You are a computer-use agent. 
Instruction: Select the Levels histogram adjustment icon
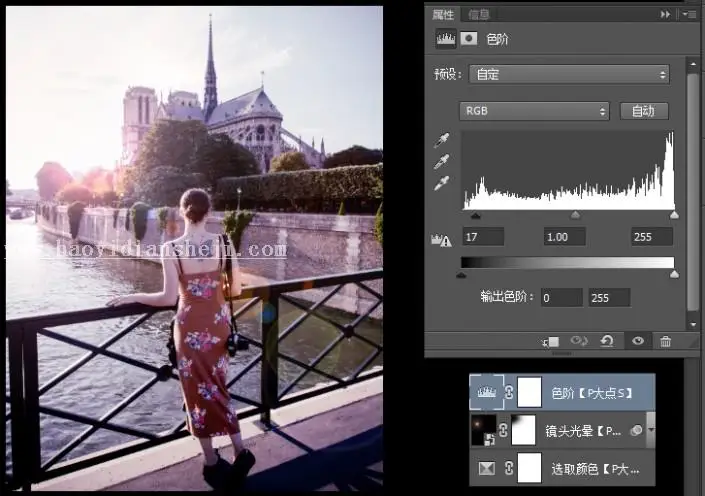tap(446, 39)
